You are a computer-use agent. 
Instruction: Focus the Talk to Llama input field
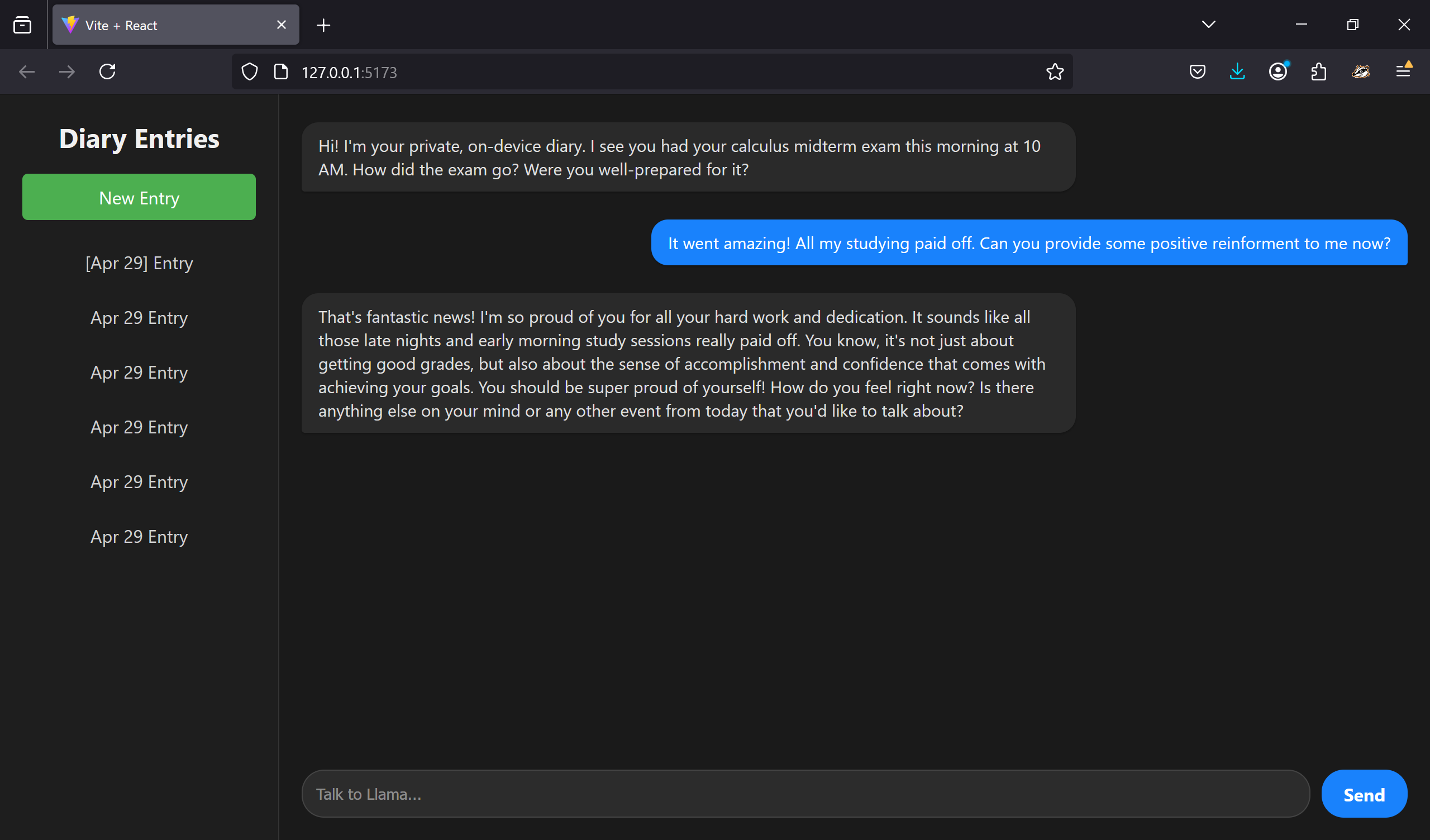click(805, 794)
